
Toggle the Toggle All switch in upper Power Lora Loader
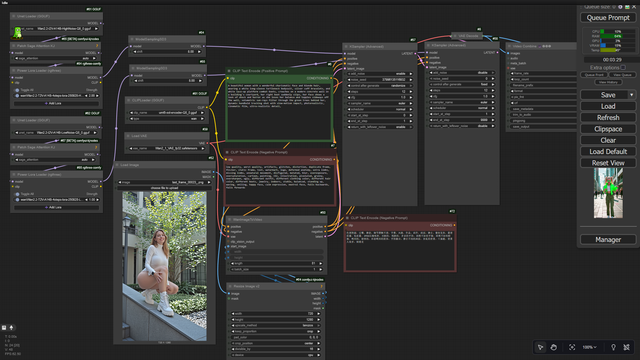(17, 90)
